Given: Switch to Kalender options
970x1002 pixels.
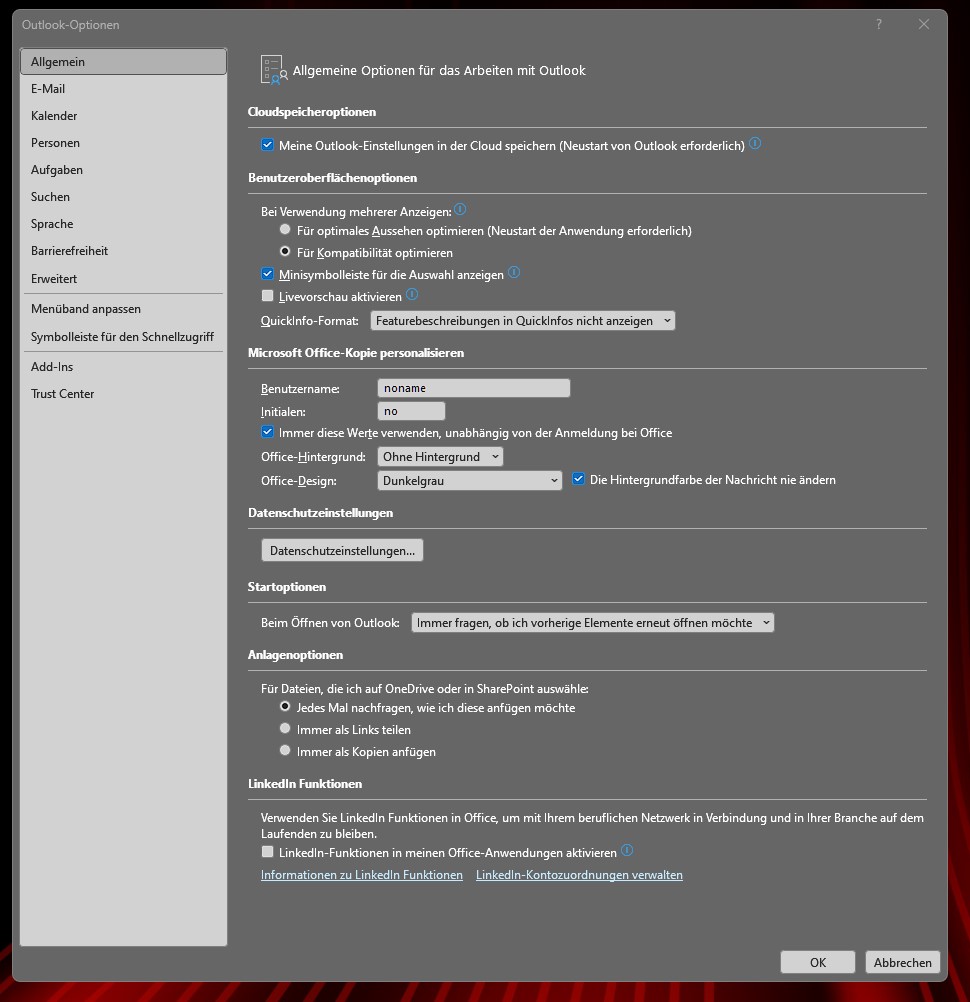Looking at the screenshot, I should pos(123,116).
